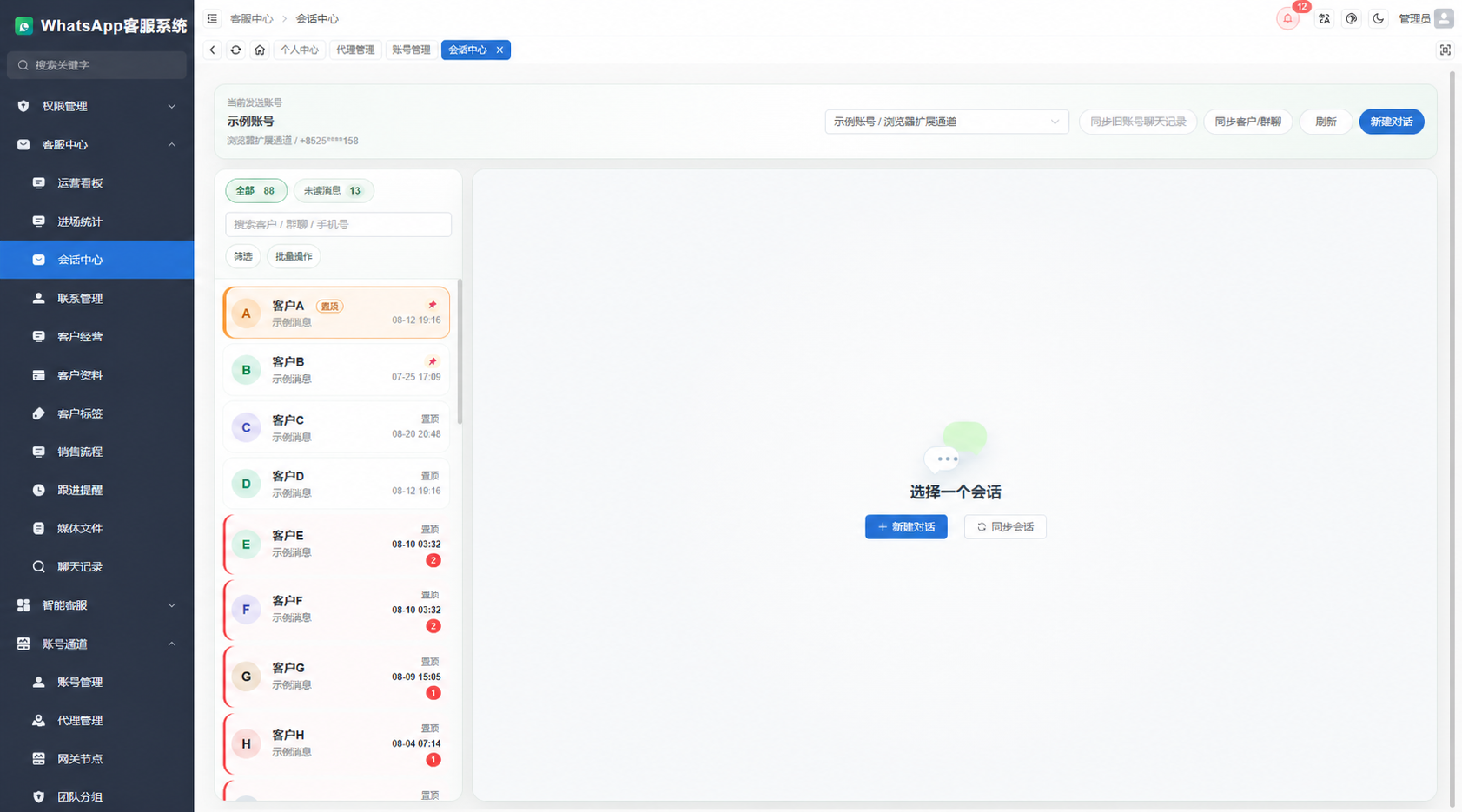This screenshot has width=1462, height=812.
Task: Open 媒体文件 in the sidebar
Action: point(96,528)
